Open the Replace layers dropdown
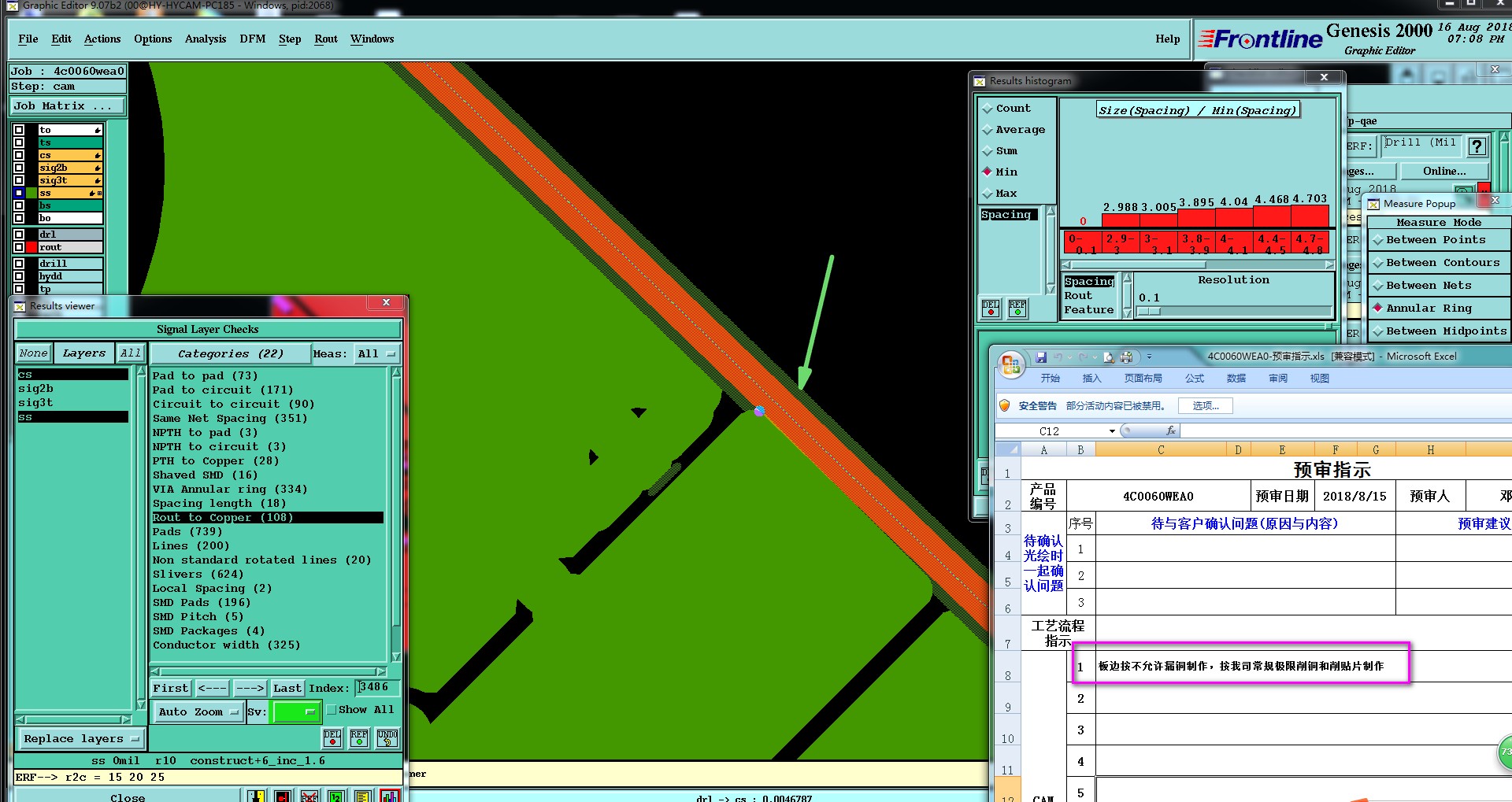Viewport: 1512px width, 802px height. [80, 739]
